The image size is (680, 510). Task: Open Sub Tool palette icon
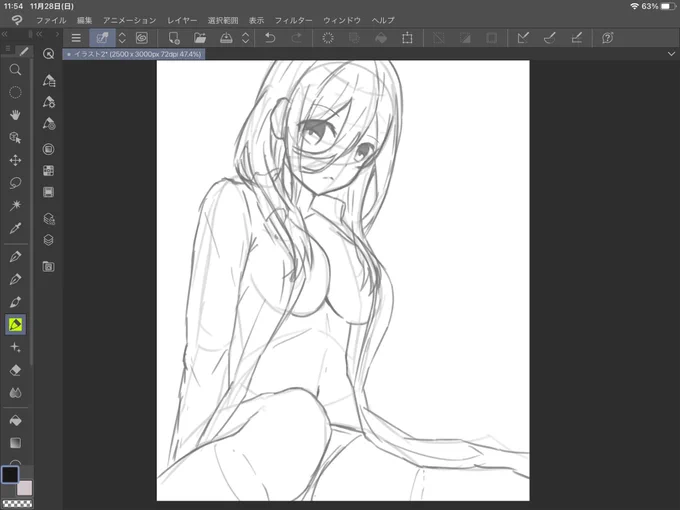49,80
